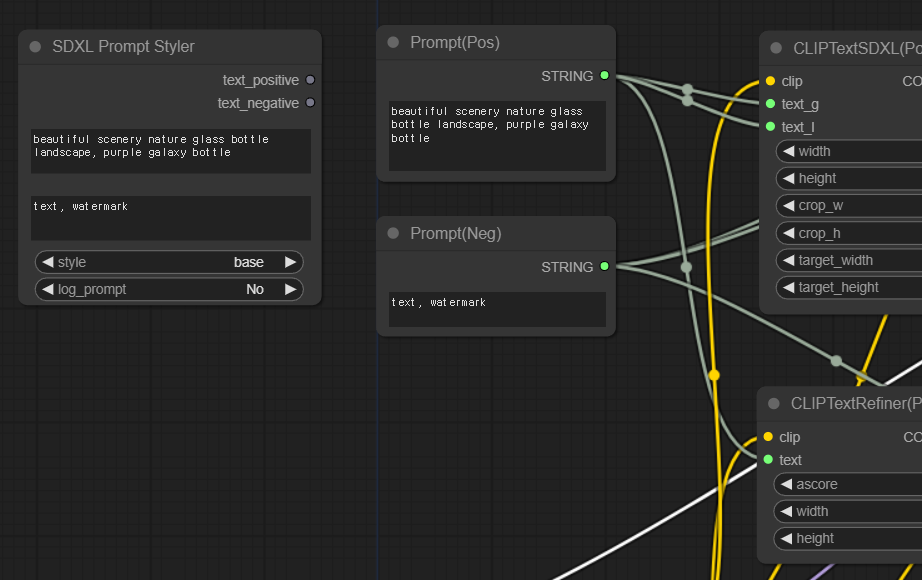Screen dimensions: 922x580
Task: Decrease CLIPTextRefiner width value
Action: 786,511
